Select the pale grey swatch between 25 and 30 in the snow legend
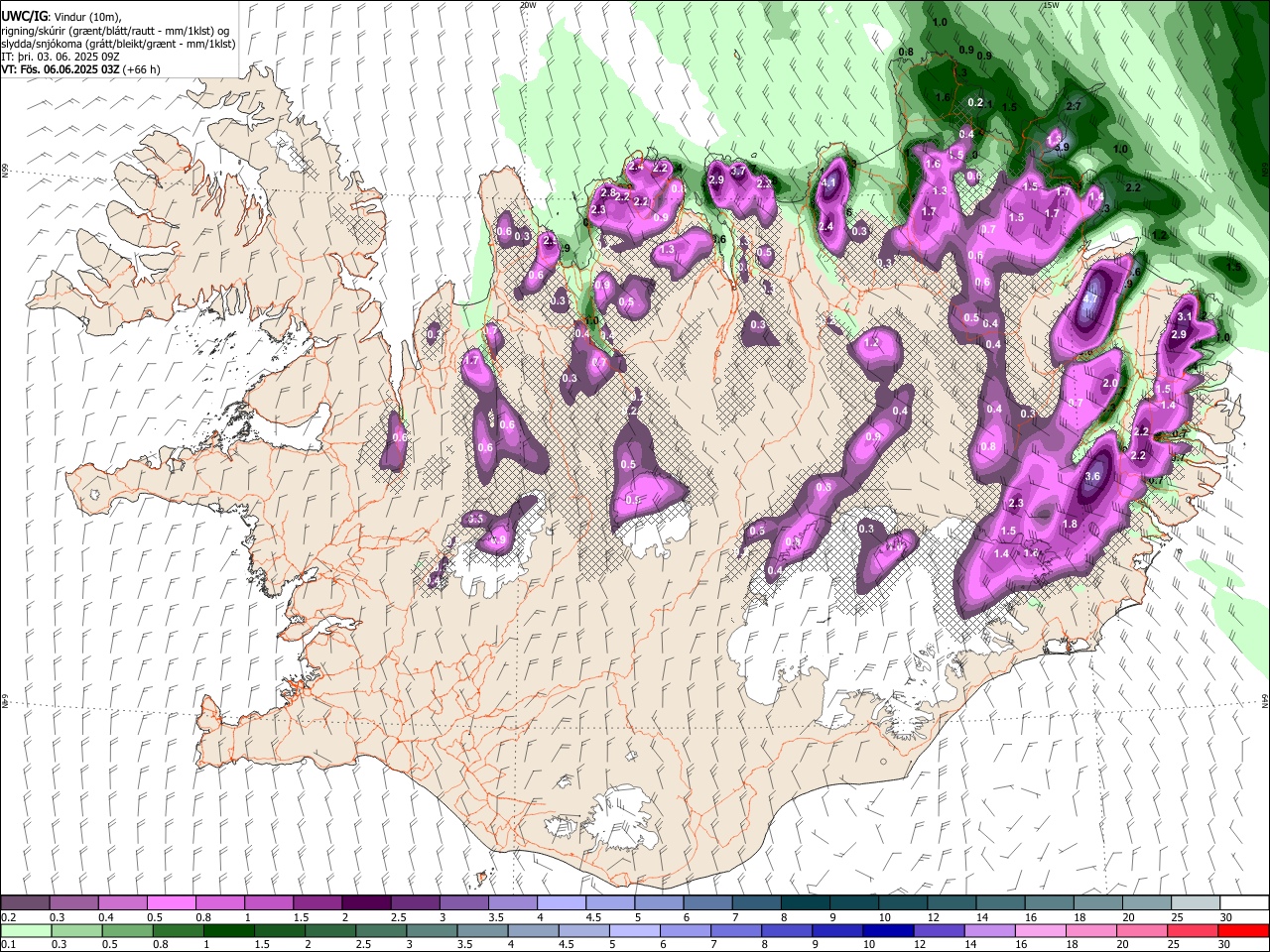The height and width of the screenshot is (952, 1270). pos(1196,903)
